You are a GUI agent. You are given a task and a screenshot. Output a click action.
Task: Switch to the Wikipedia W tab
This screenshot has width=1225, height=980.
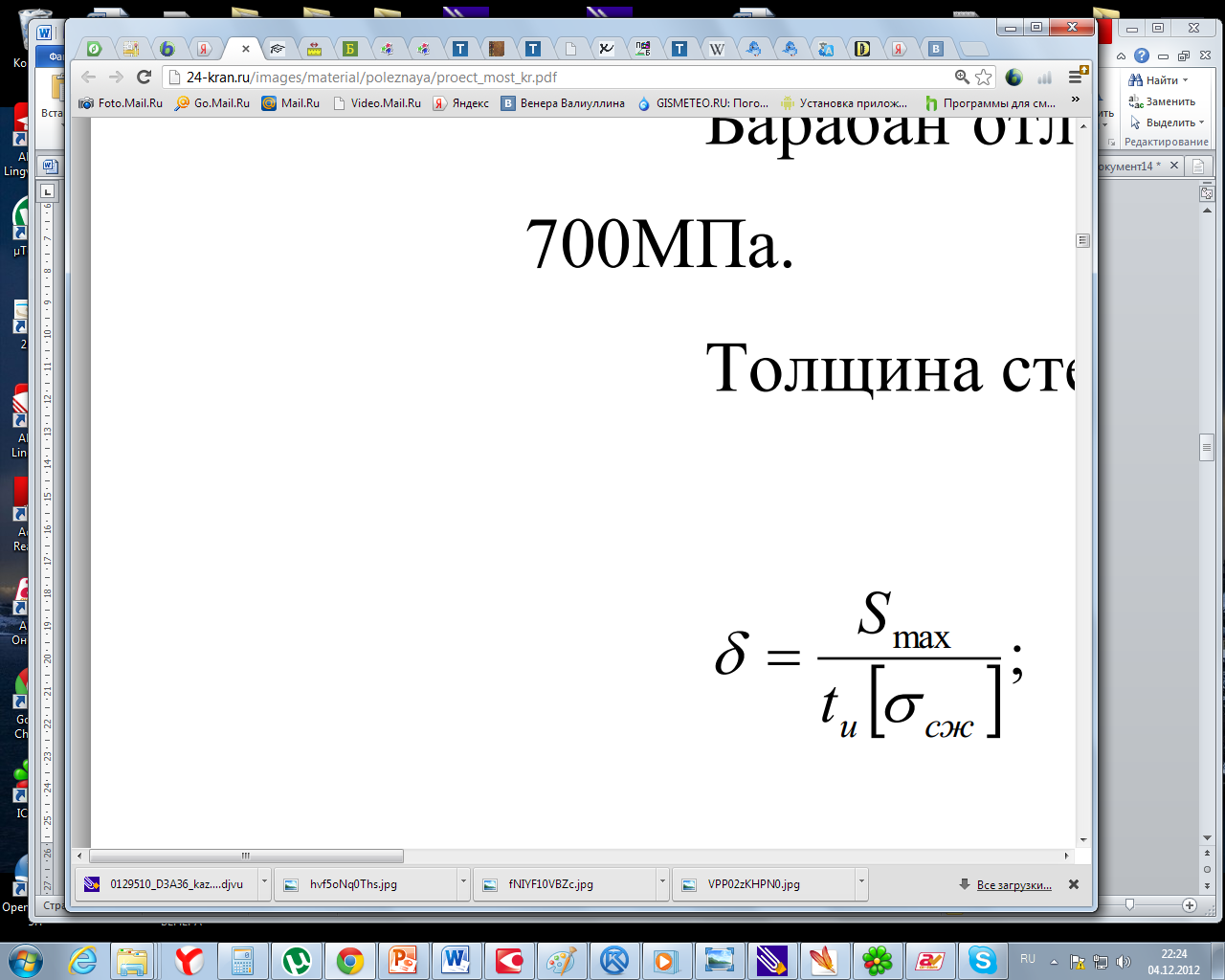pyautogui.click(x=717, y=49)
